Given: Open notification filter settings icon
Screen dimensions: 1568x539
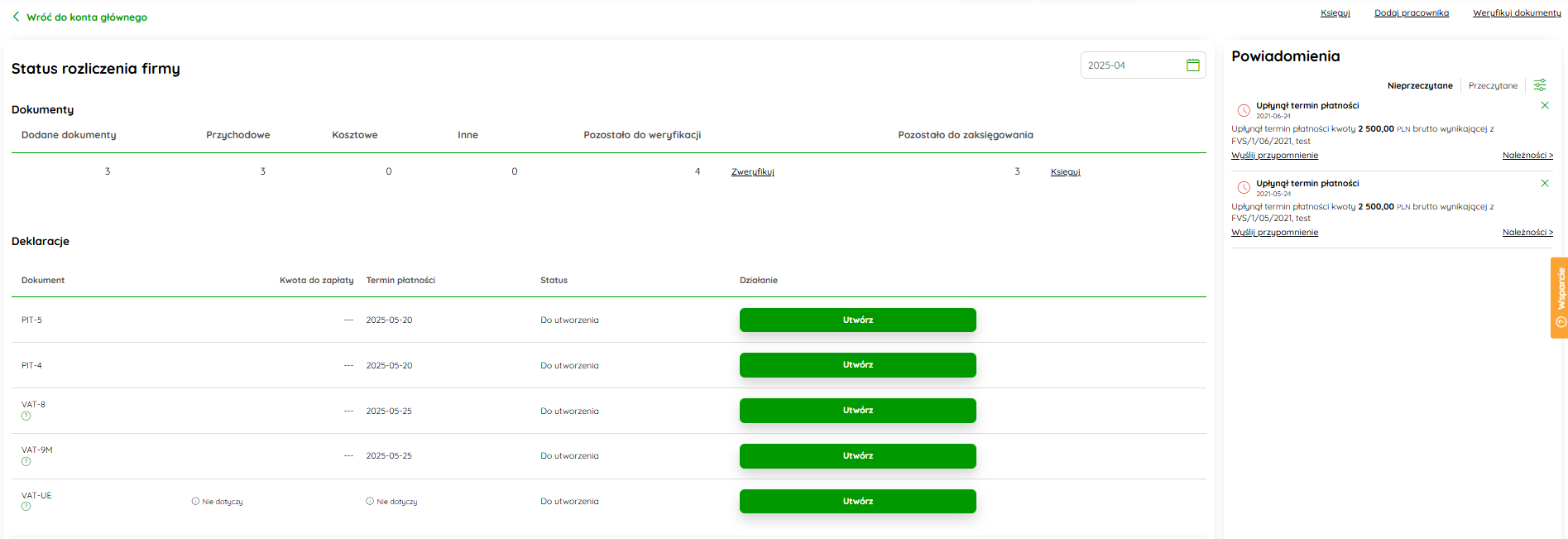Looking at the screenshot, I should coord(1539,85).
